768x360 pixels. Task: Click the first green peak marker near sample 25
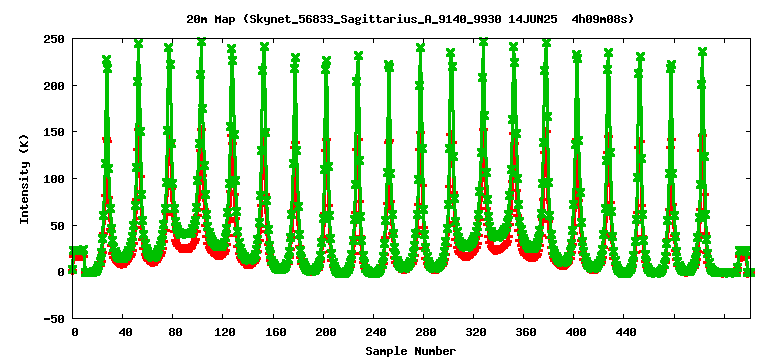106,60
